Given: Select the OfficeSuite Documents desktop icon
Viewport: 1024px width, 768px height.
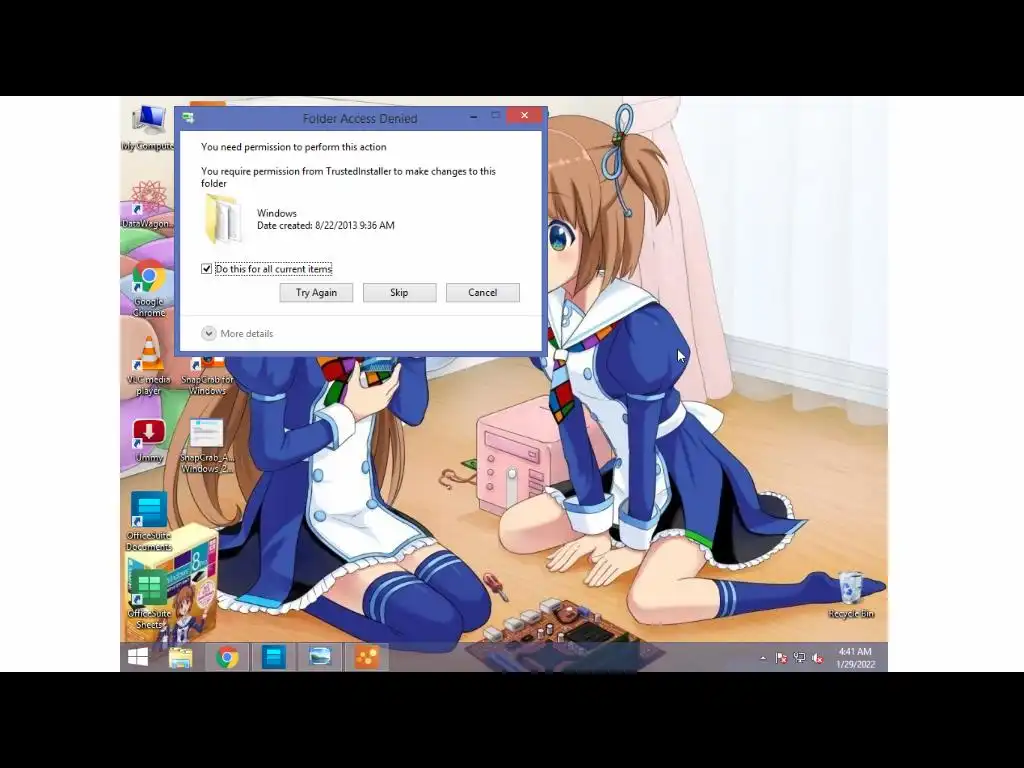Looking at the screenshot, I should (x=149, y=521).
